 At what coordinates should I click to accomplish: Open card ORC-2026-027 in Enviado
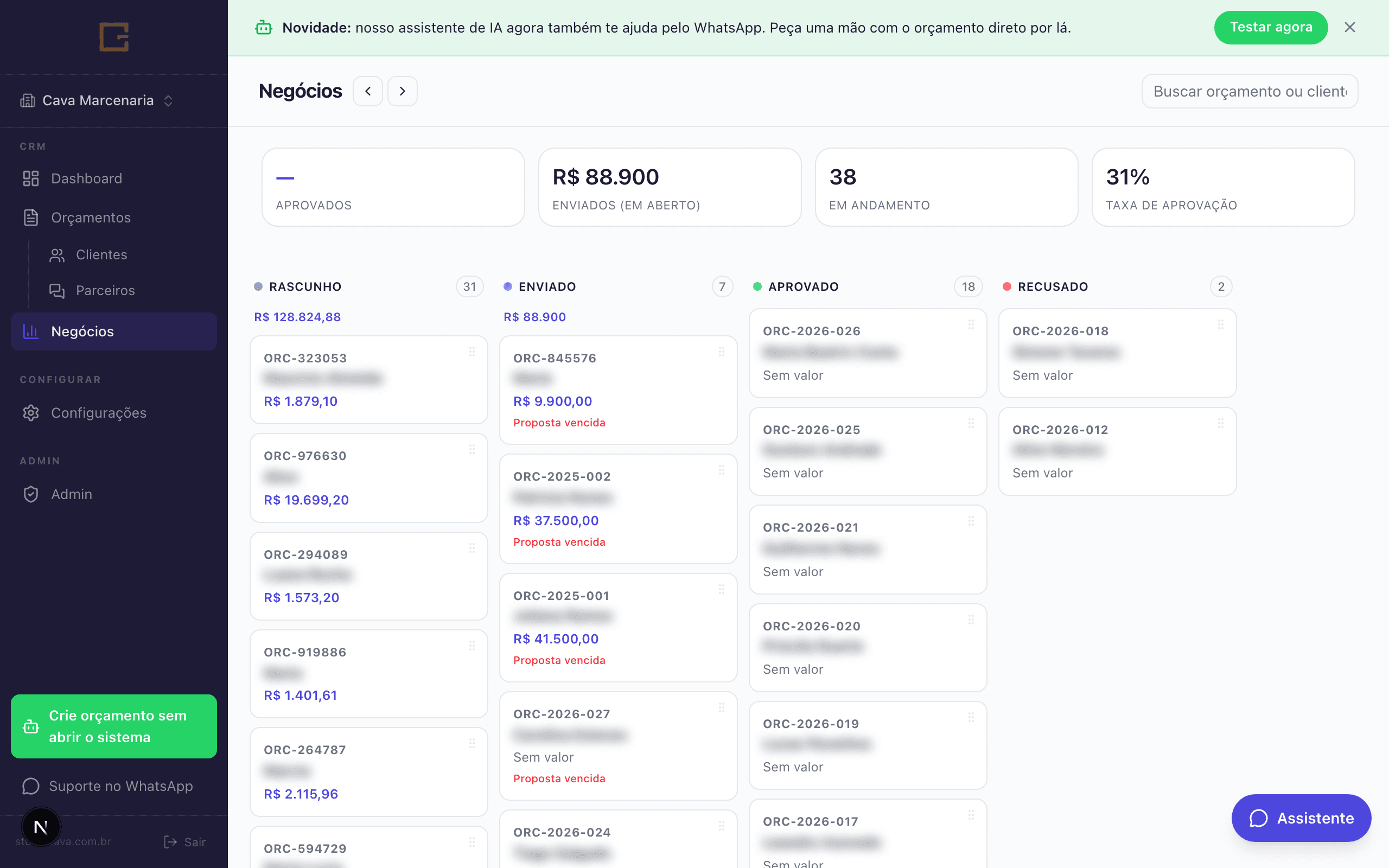coord(618,746)
